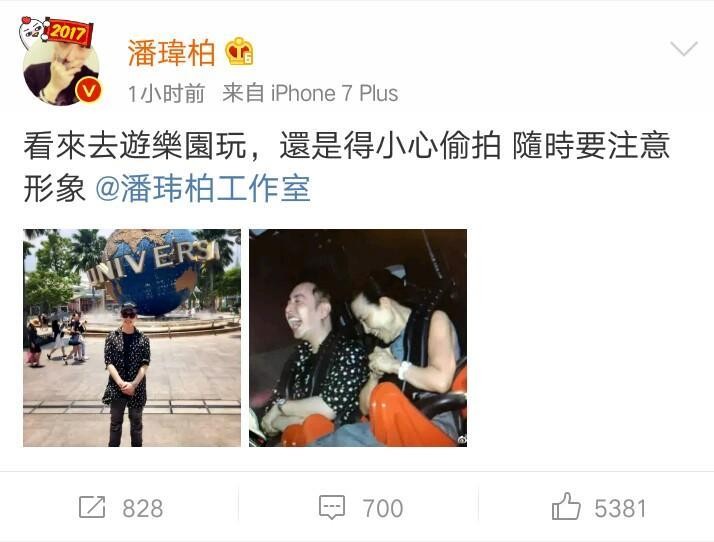Open the Universal globe photo thumbnail
The width and height of the screenshot is (714, 542).
point(132,338)
